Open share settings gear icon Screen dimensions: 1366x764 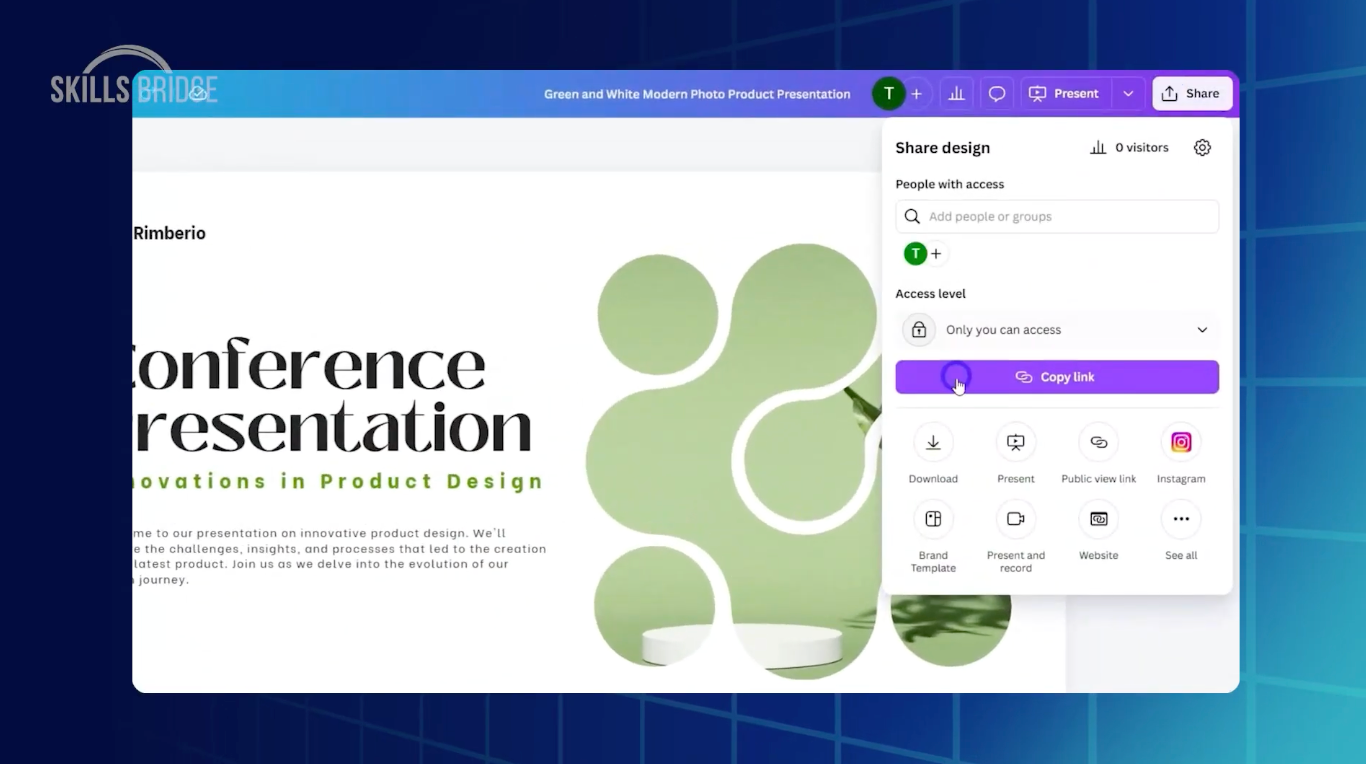(x=1202, y=148)
